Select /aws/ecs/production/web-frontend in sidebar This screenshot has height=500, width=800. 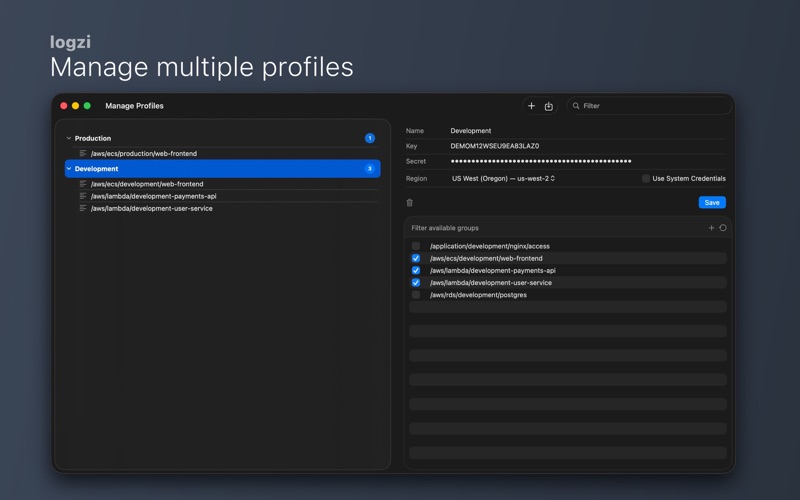pos(144,153)
